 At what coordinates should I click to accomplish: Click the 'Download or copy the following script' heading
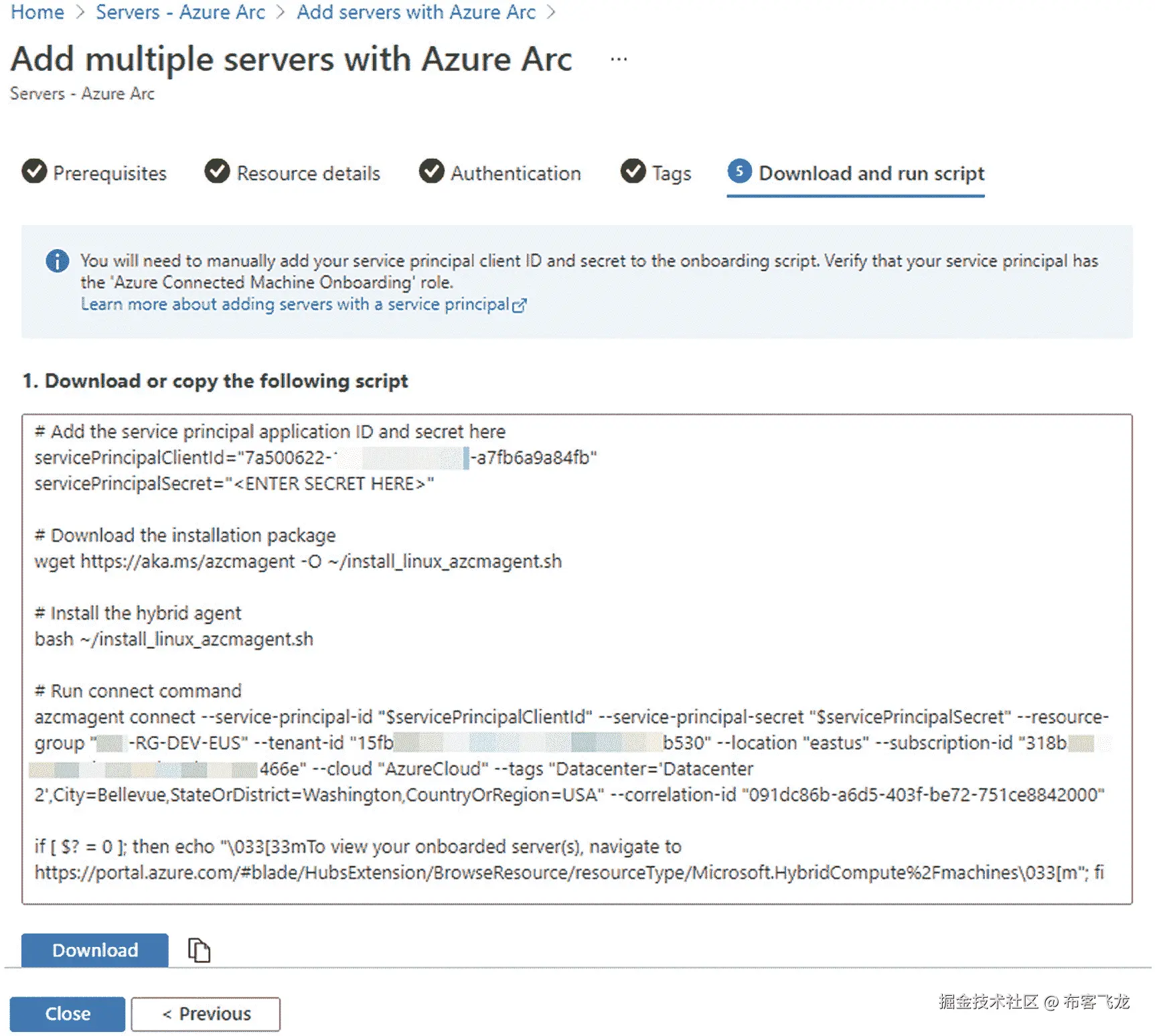coord(215,381)
